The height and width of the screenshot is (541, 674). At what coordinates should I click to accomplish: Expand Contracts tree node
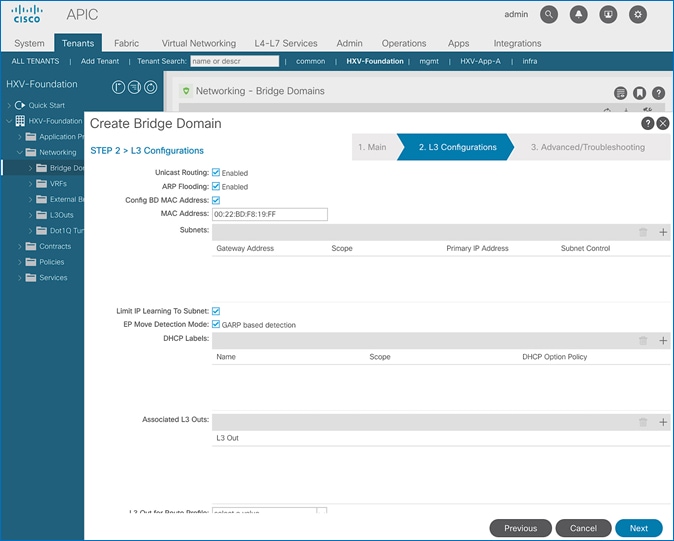click(20, 246)
